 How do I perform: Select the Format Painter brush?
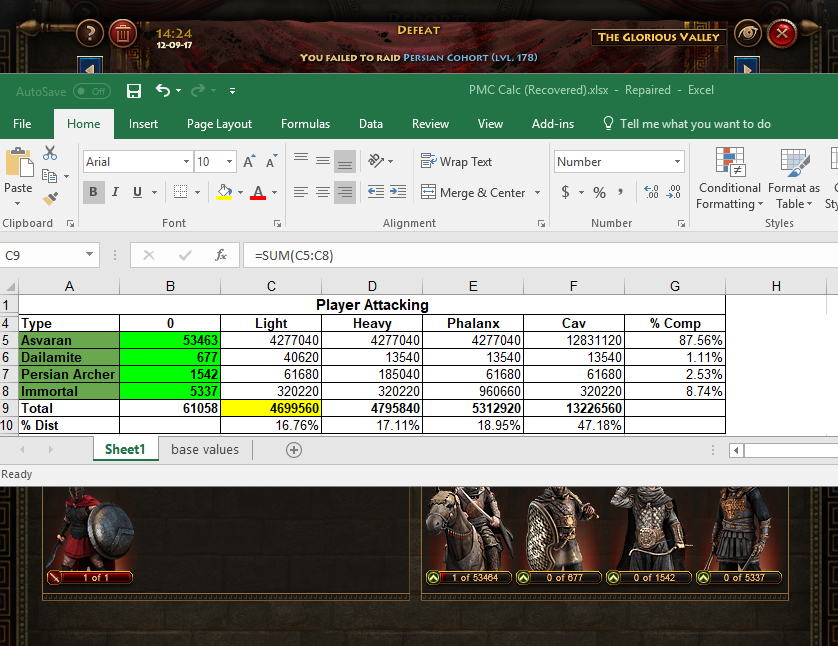point(50,199)
